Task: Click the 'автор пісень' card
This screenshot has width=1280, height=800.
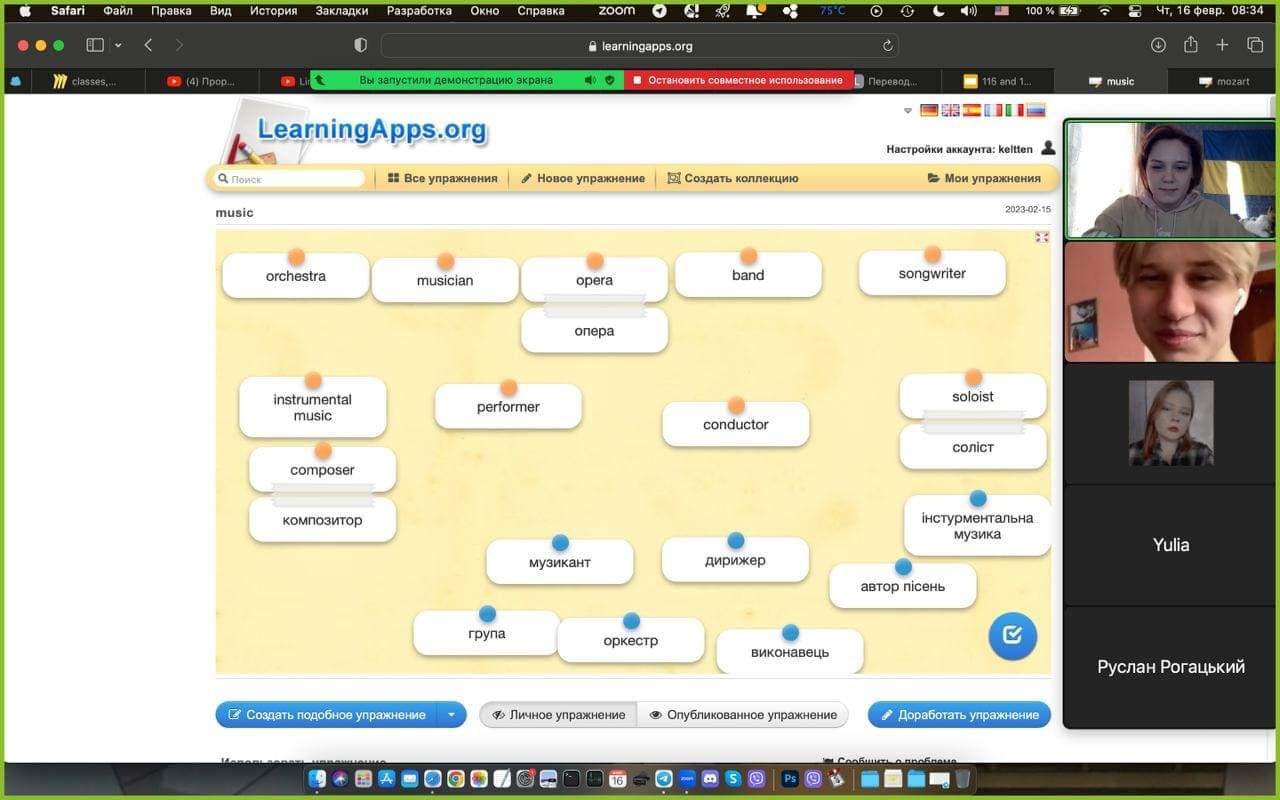Action: point(903,586)
